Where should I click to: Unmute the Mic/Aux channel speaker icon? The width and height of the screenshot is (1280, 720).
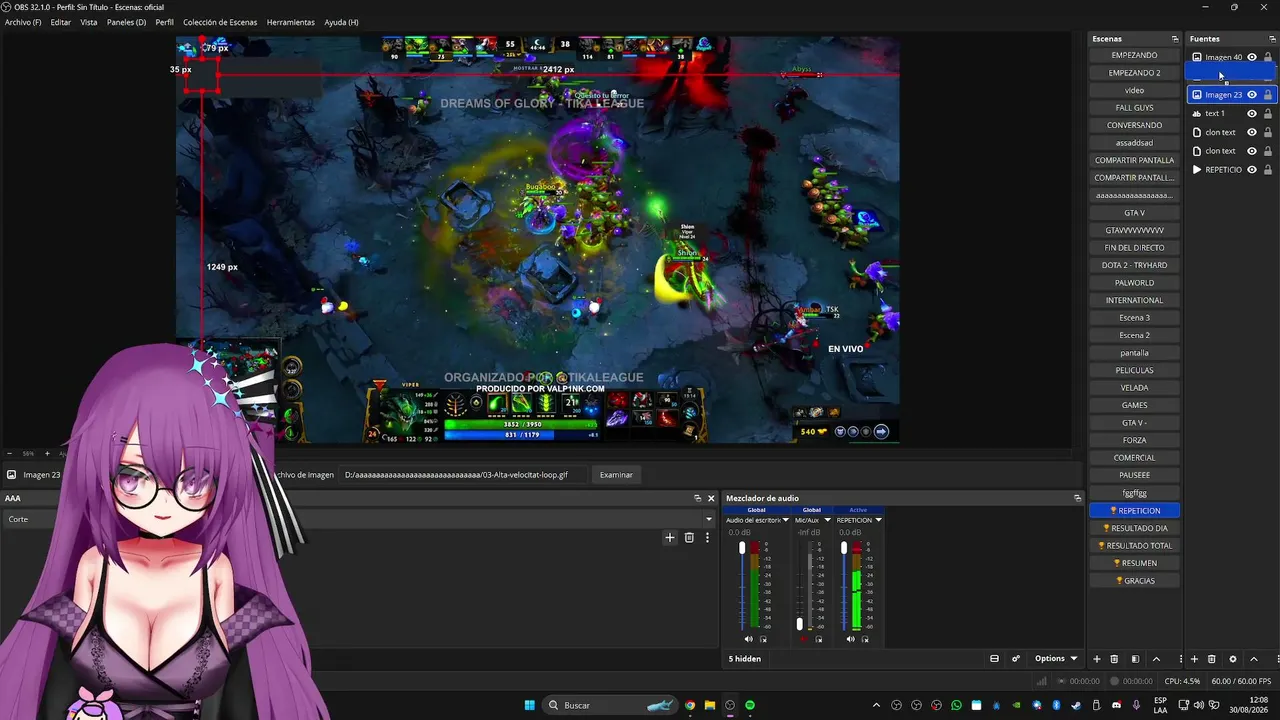pos(803,639)
